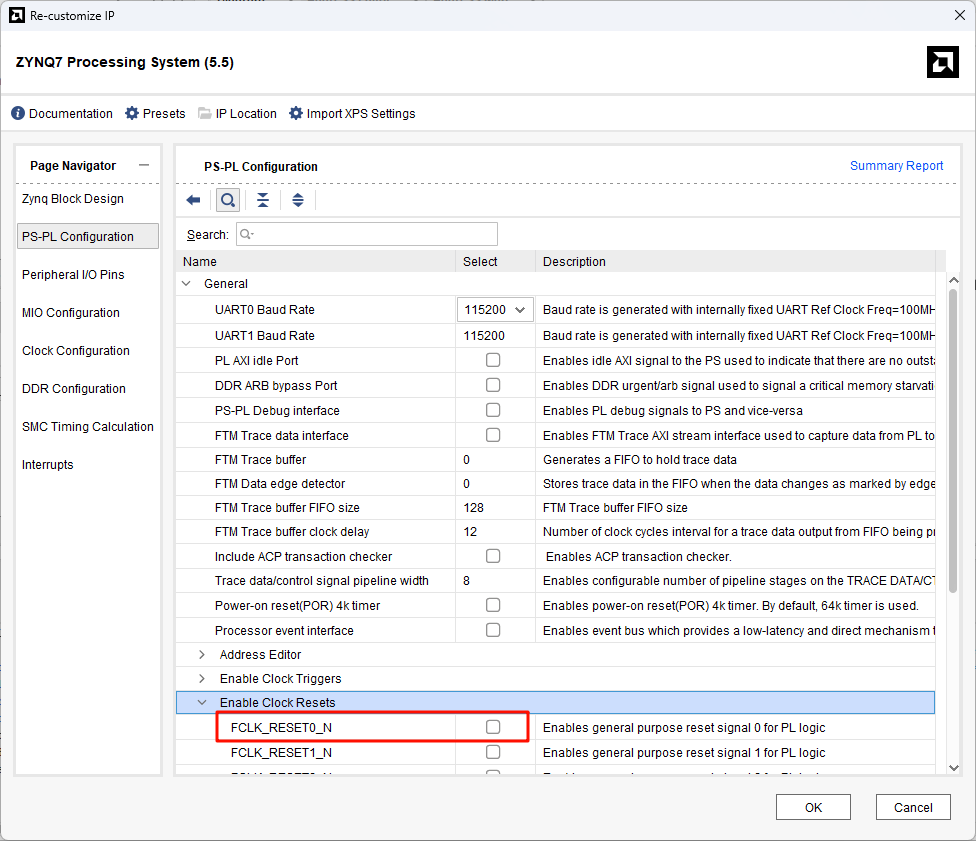Click the Select column header
Image resolution: width=976 pixels, height=841 pixels.
point(495,261)
